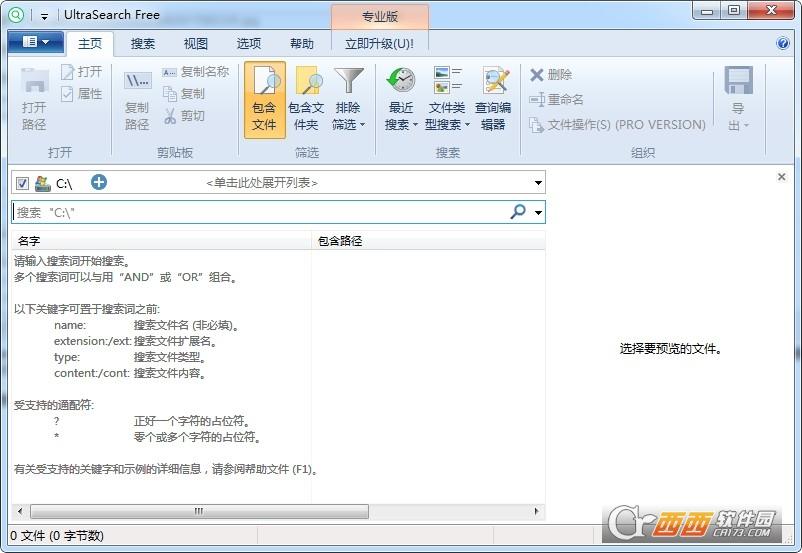Click the 复制名称 button

point(195,72)
